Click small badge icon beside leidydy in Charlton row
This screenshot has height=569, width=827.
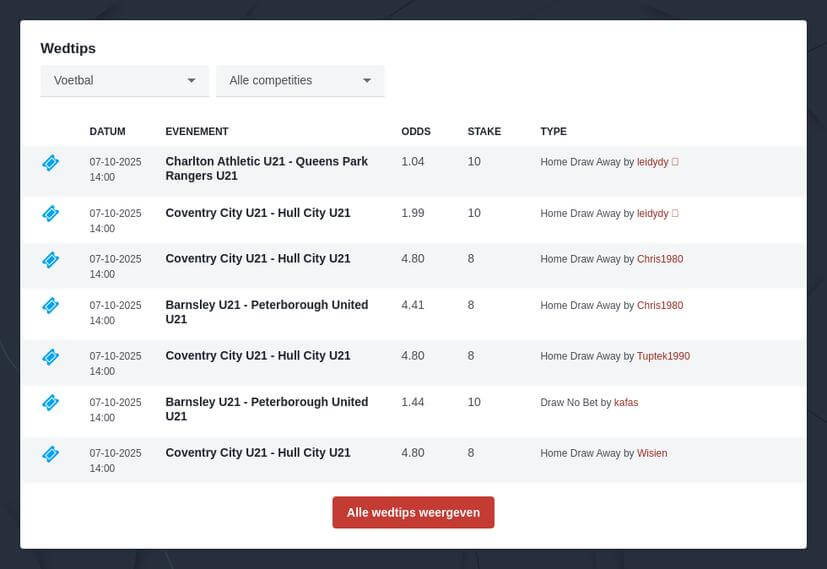click(675, 161)
